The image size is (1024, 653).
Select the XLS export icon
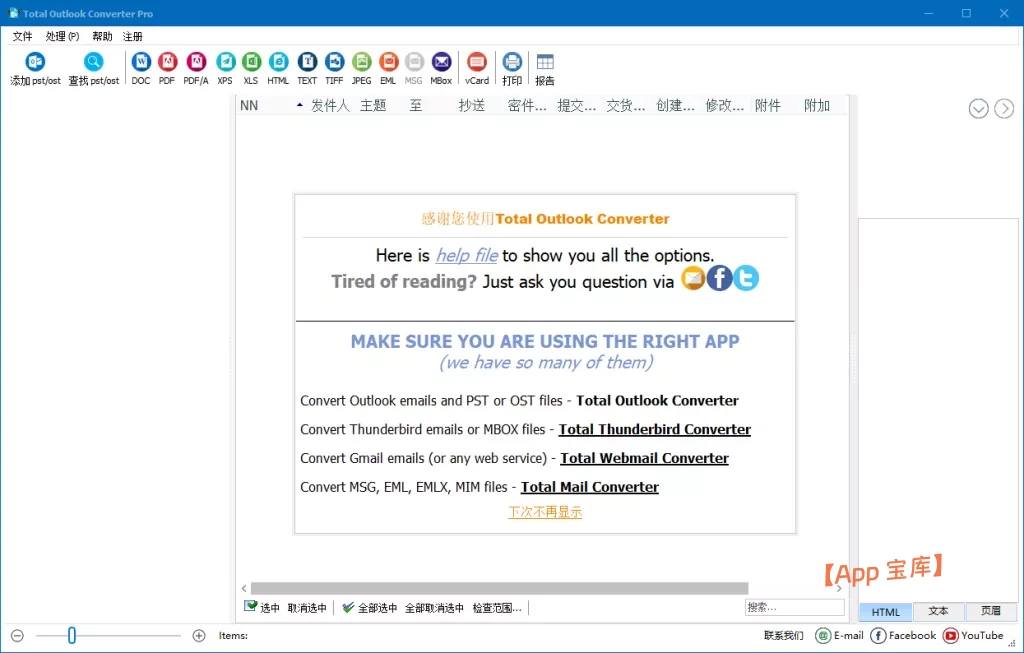pyautogui.click(x=251, y=63)
